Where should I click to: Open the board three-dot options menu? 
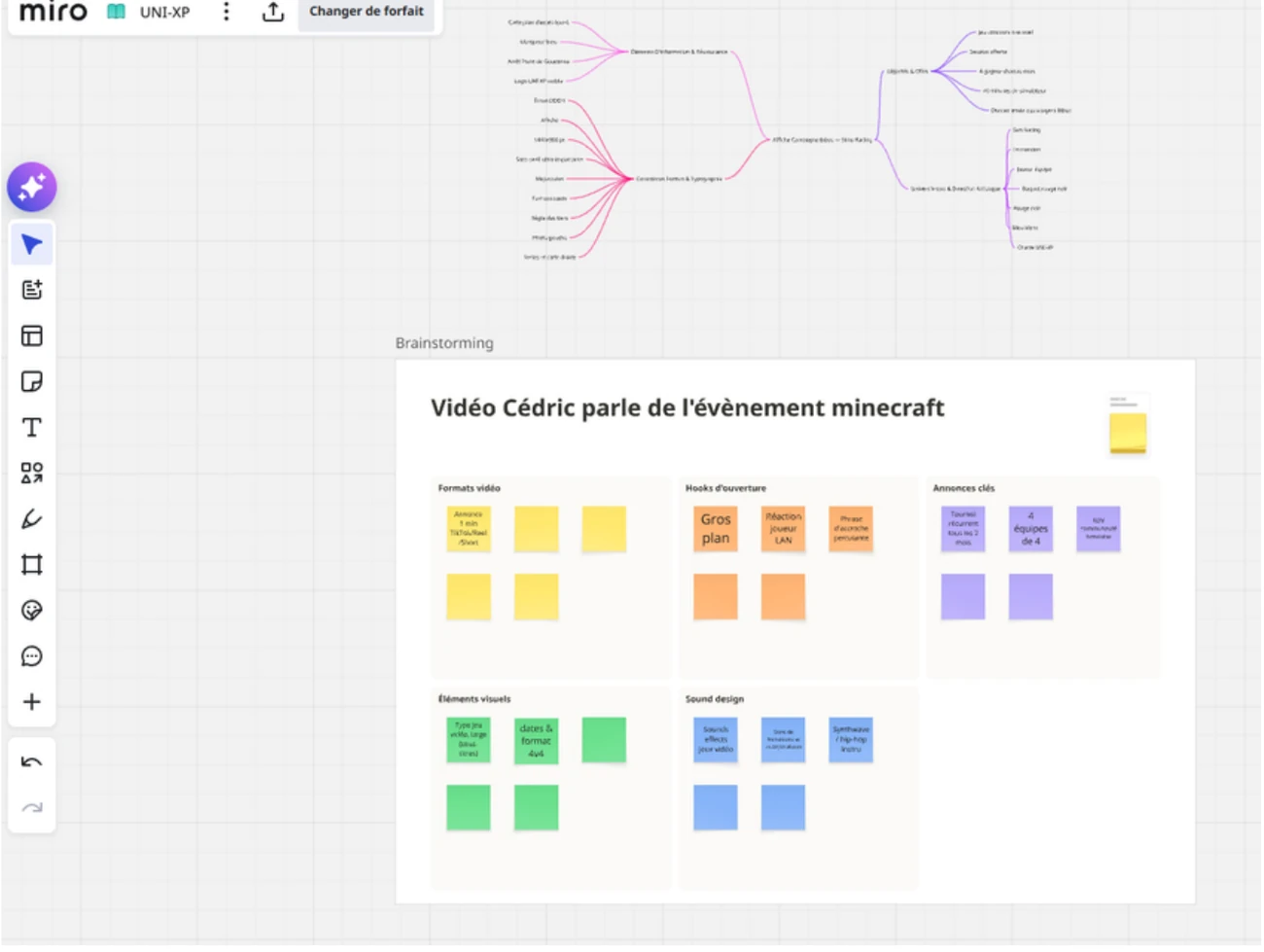[x=227, y=12]
